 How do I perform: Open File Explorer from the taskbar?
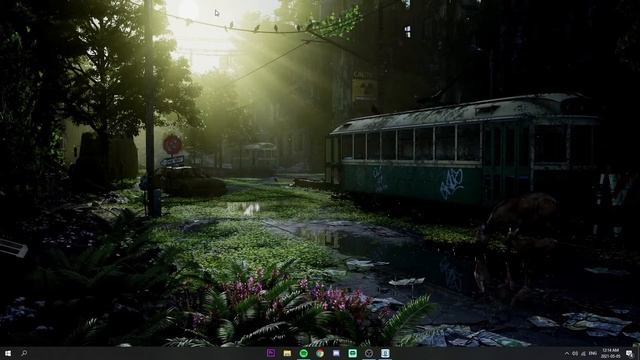tap(287, 353)
